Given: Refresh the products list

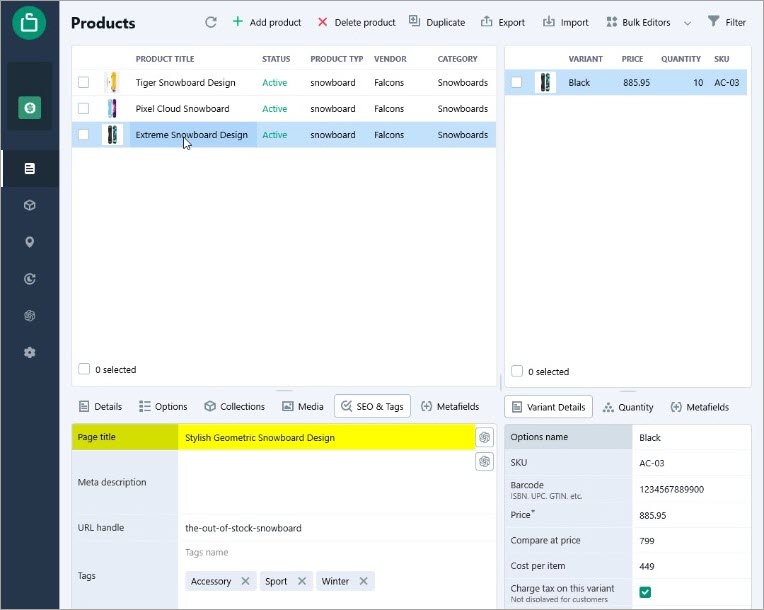Looking at the screenshot, I should [x=210, y=22].
